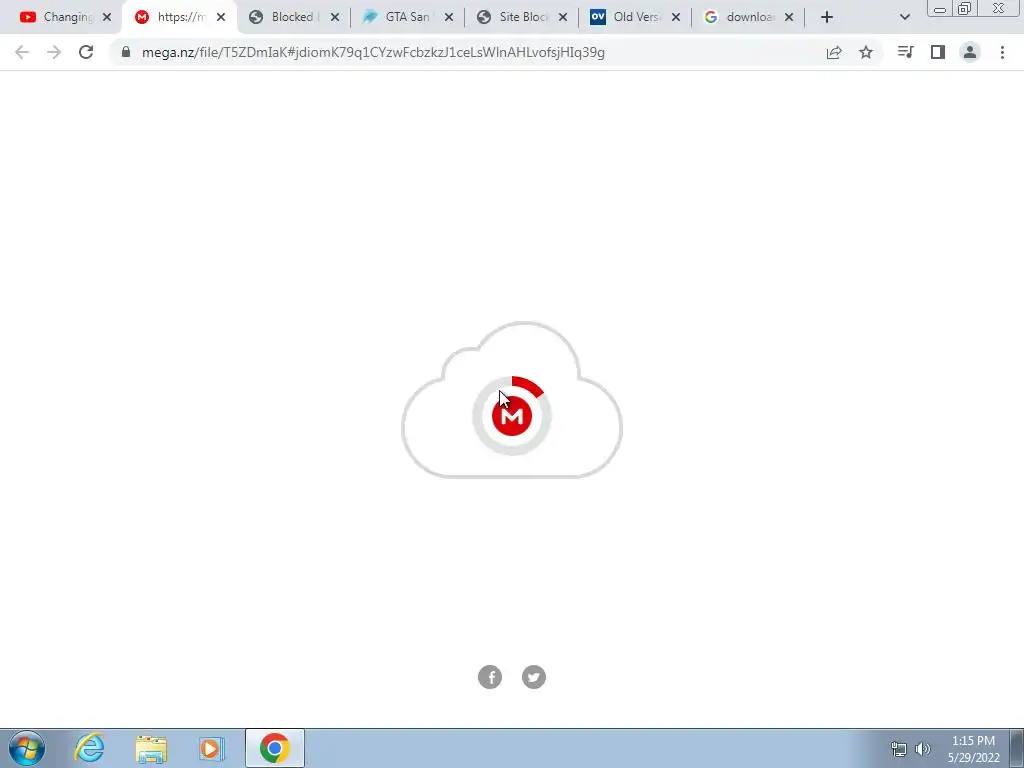The image size is (1024, 768).
Task: Launch Windows Media Player
Action: (212, 748)
